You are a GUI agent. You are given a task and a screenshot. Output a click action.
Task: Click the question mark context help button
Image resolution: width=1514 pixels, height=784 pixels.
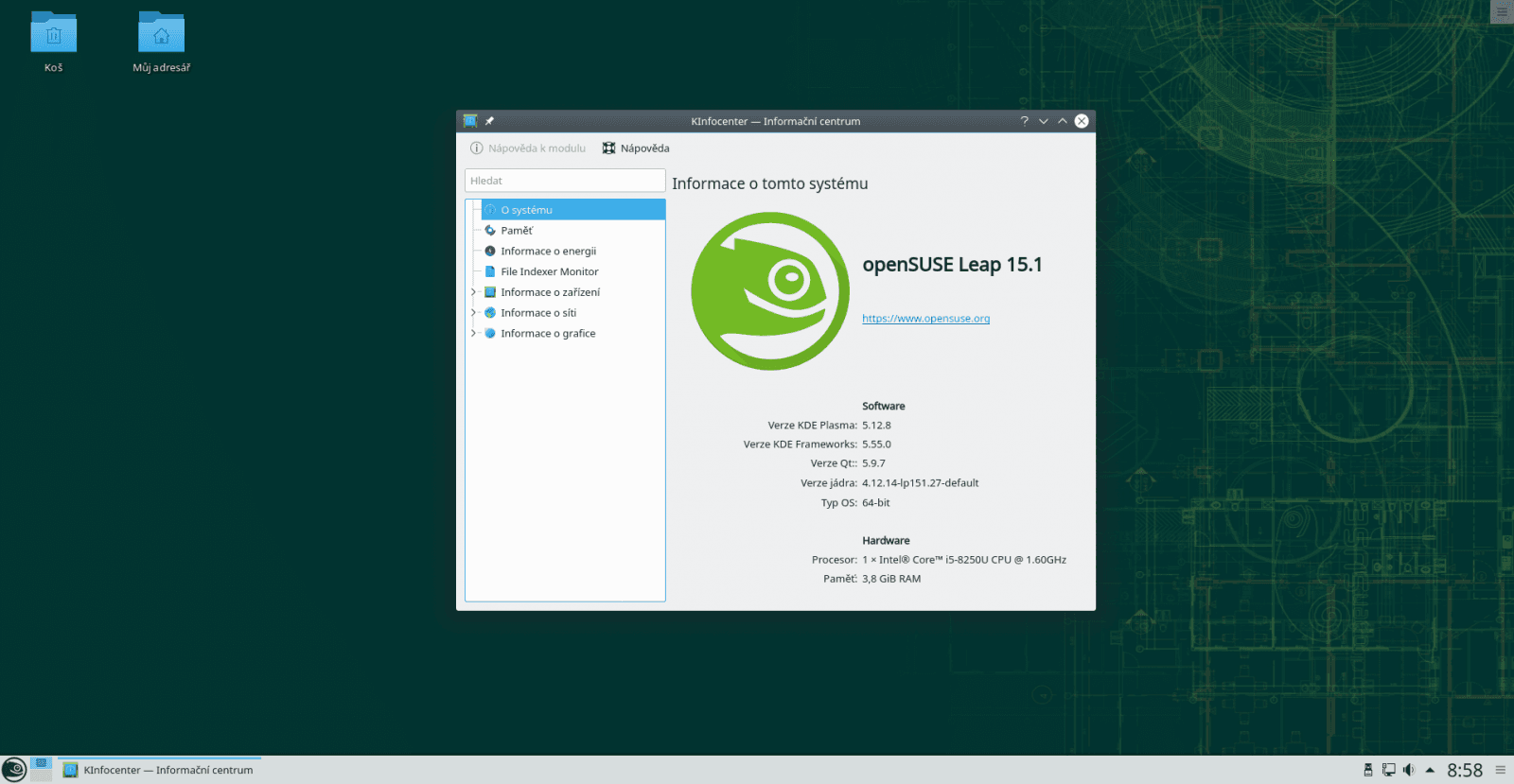click(x=1024, y=121)
